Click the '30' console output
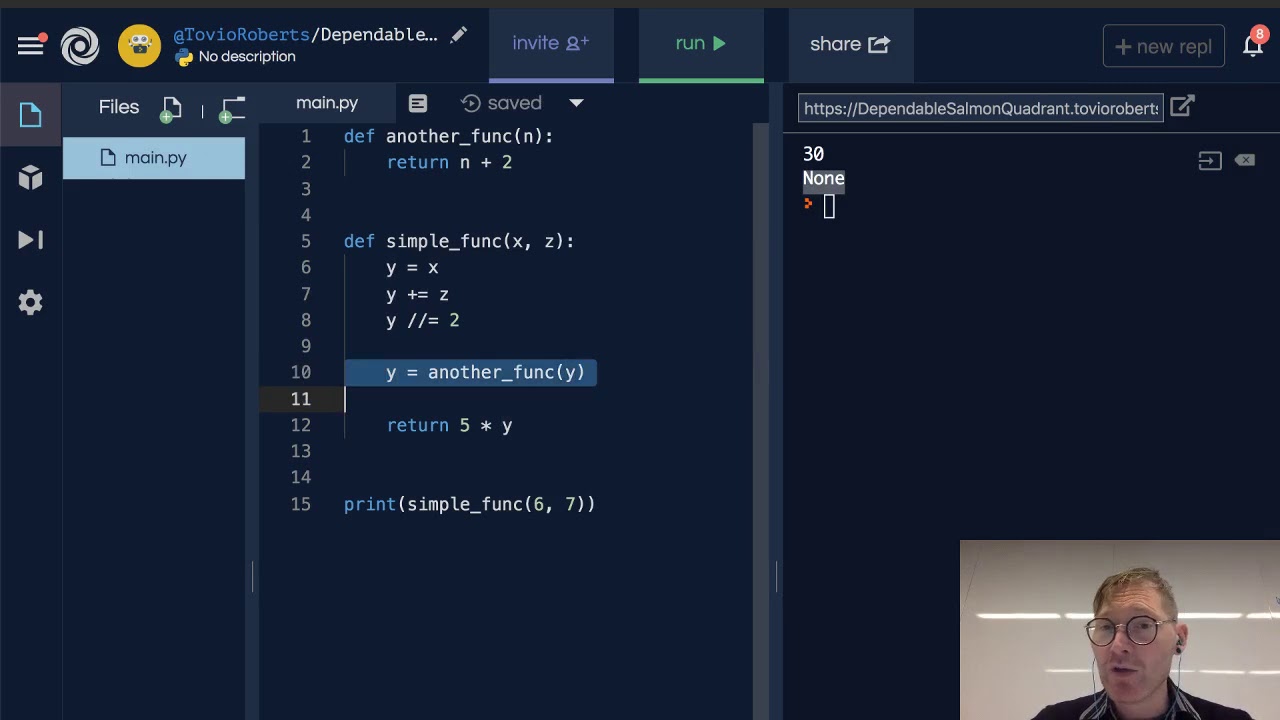1280x720 pixels. pos(813,154)
